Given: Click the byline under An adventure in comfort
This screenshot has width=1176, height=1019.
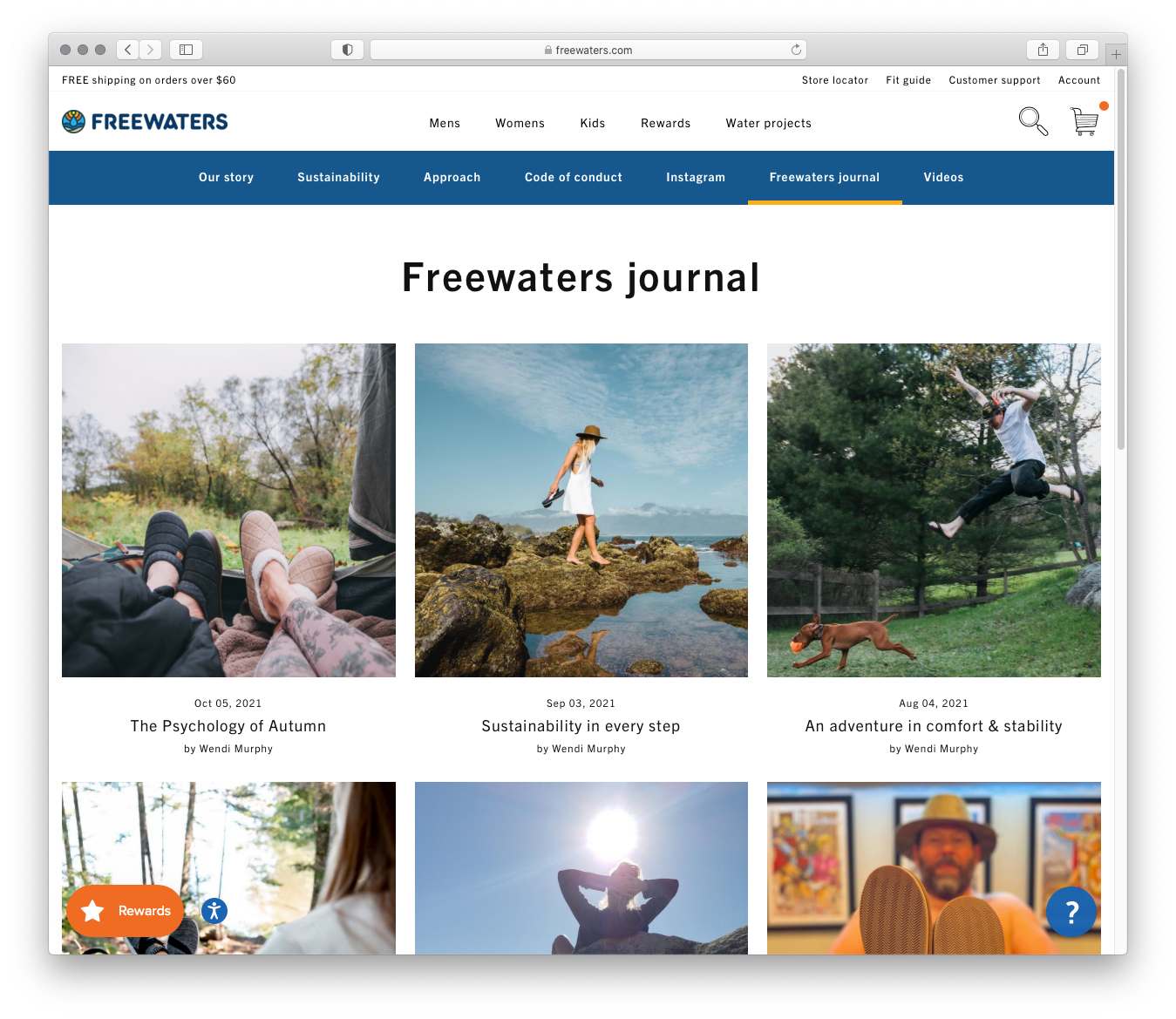Looking at the screenshot, I should coord(934,749).
